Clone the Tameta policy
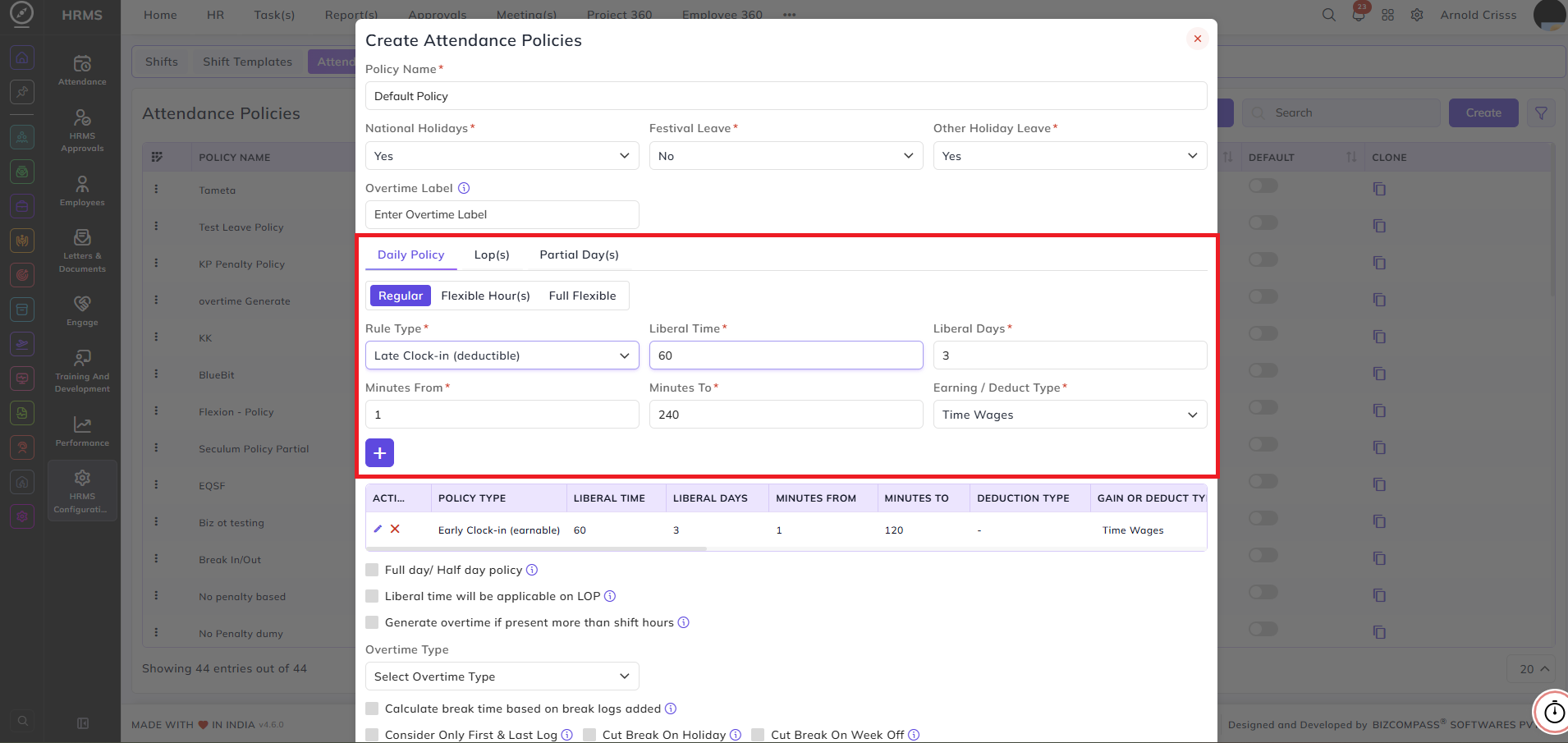This screenshot has height=743, width=1568. (x=1379, y=189)
